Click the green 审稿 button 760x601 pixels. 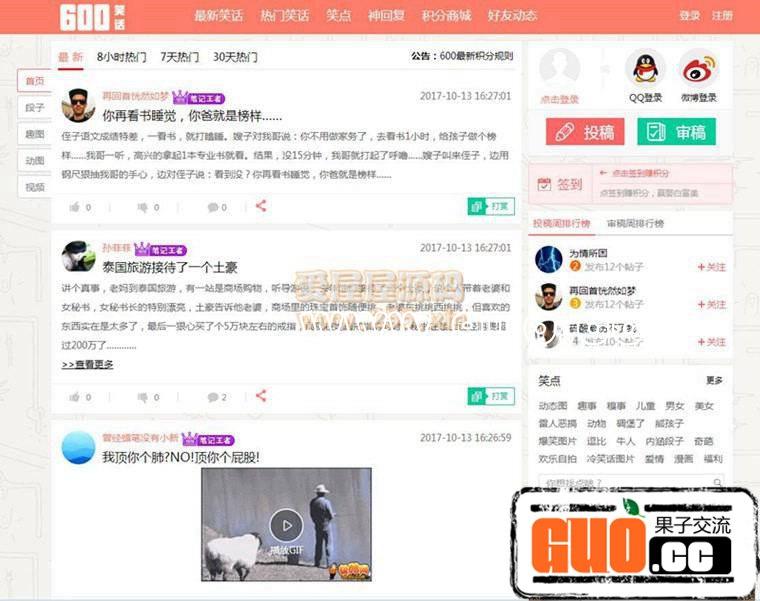pos(677,132)
